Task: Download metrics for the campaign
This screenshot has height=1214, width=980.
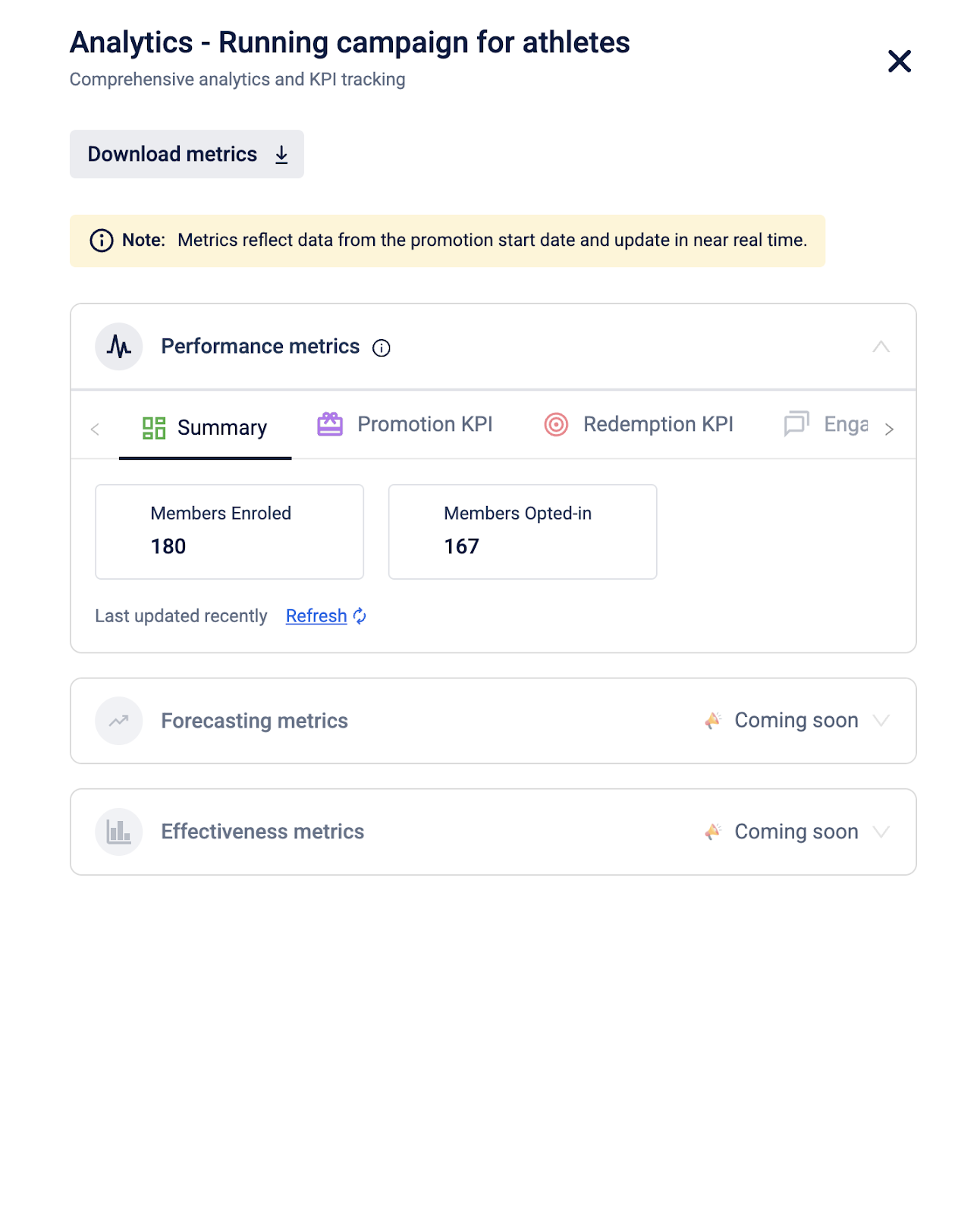Action: (x=187, y=154)
